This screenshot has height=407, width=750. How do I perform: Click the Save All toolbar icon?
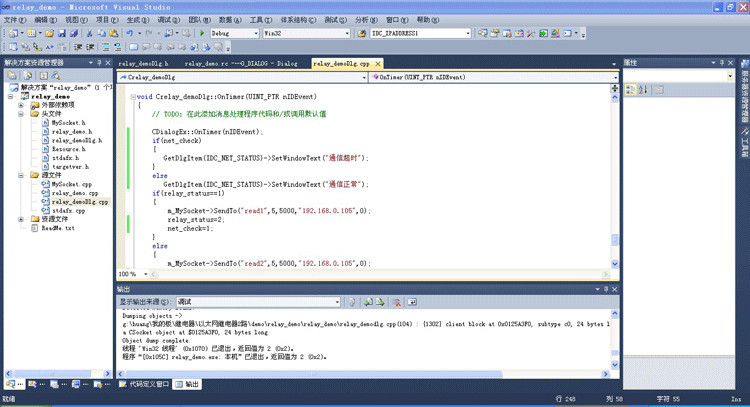point(72,33)
